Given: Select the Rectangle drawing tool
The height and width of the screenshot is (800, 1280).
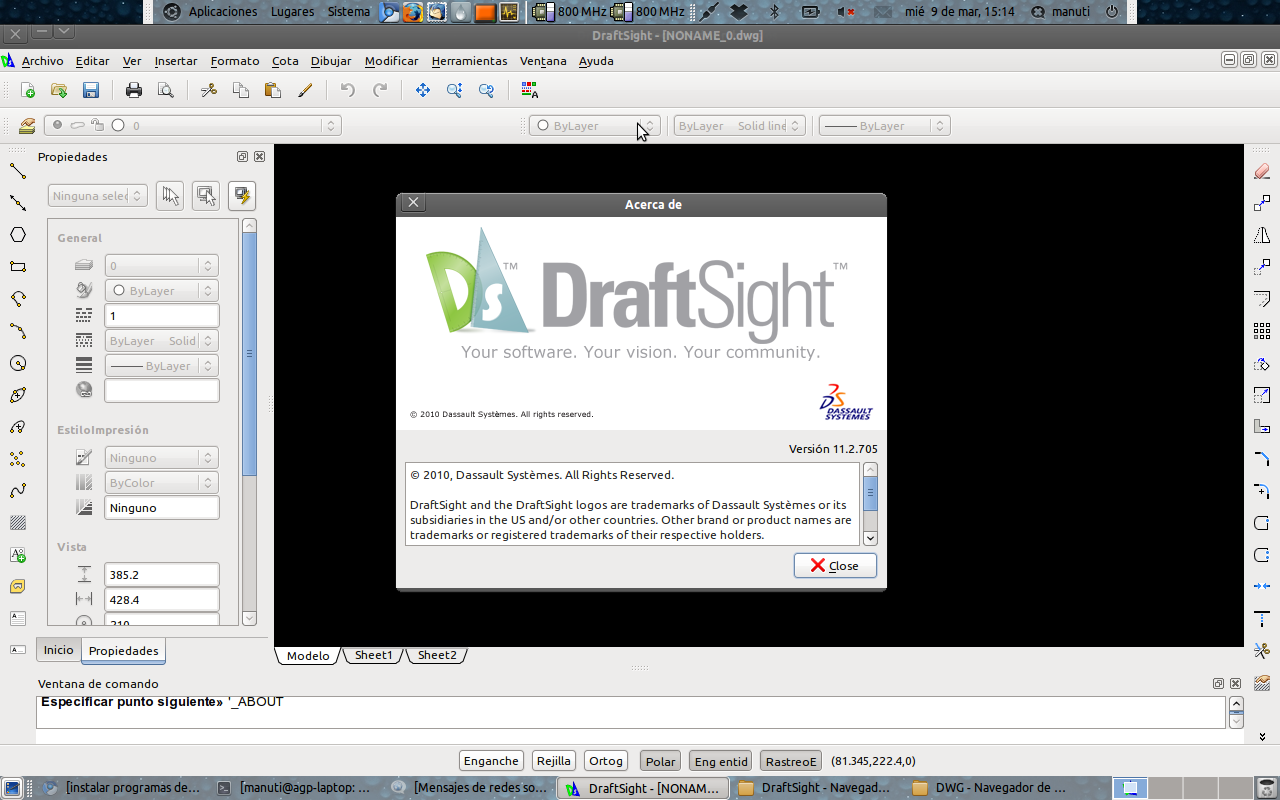Looking at the screenshot, I should [x=17, y=267].
